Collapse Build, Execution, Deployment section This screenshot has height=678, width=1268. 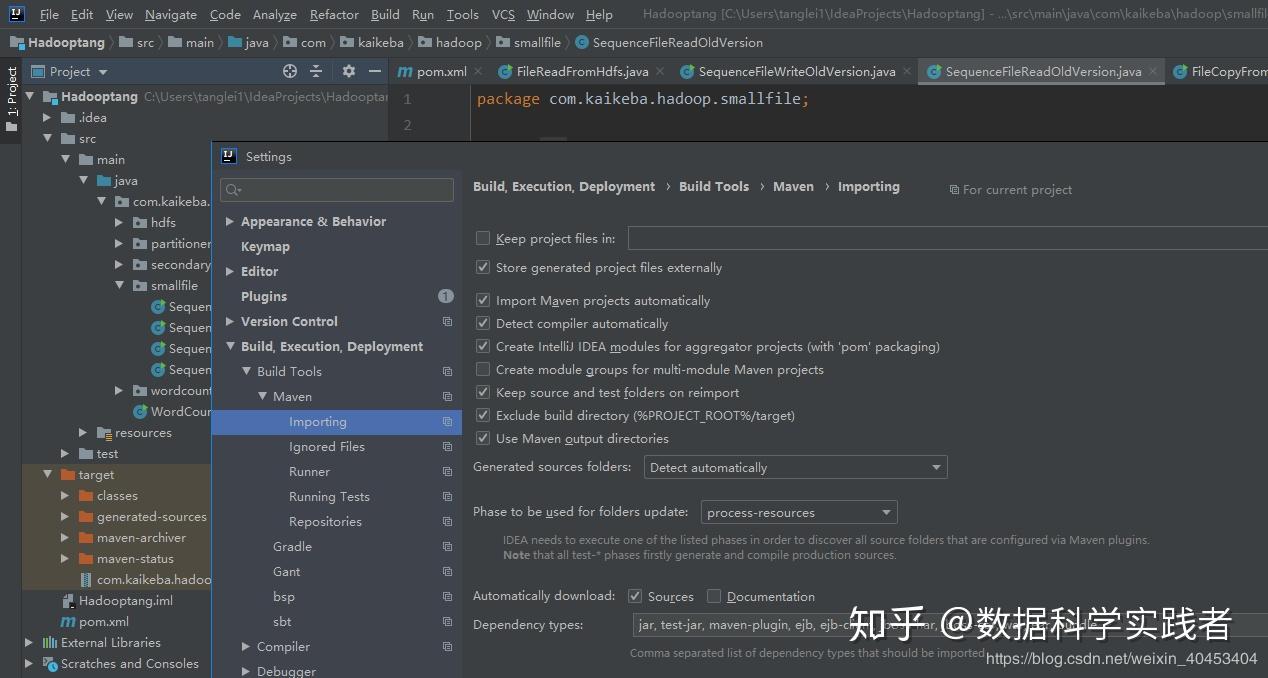[x=230, y=347]
